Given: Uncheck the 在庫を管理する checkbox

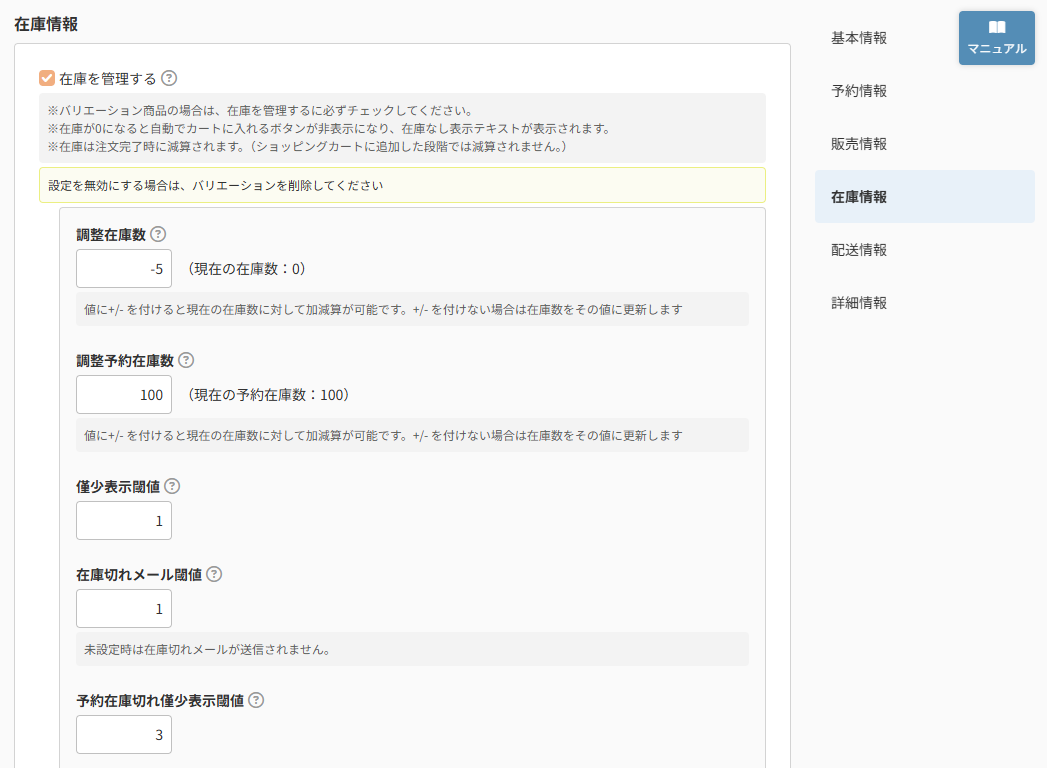Looking at the screenshot, I should [x=47, y=78].
